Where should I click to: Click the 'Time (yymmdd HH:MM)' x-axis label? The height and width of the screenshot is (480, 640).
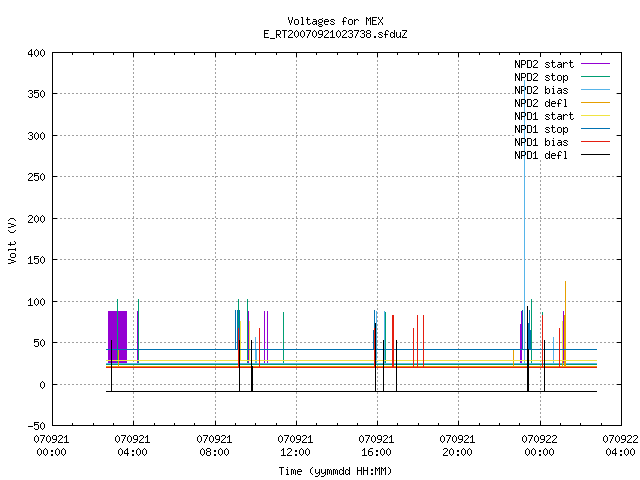click(335, 471)
